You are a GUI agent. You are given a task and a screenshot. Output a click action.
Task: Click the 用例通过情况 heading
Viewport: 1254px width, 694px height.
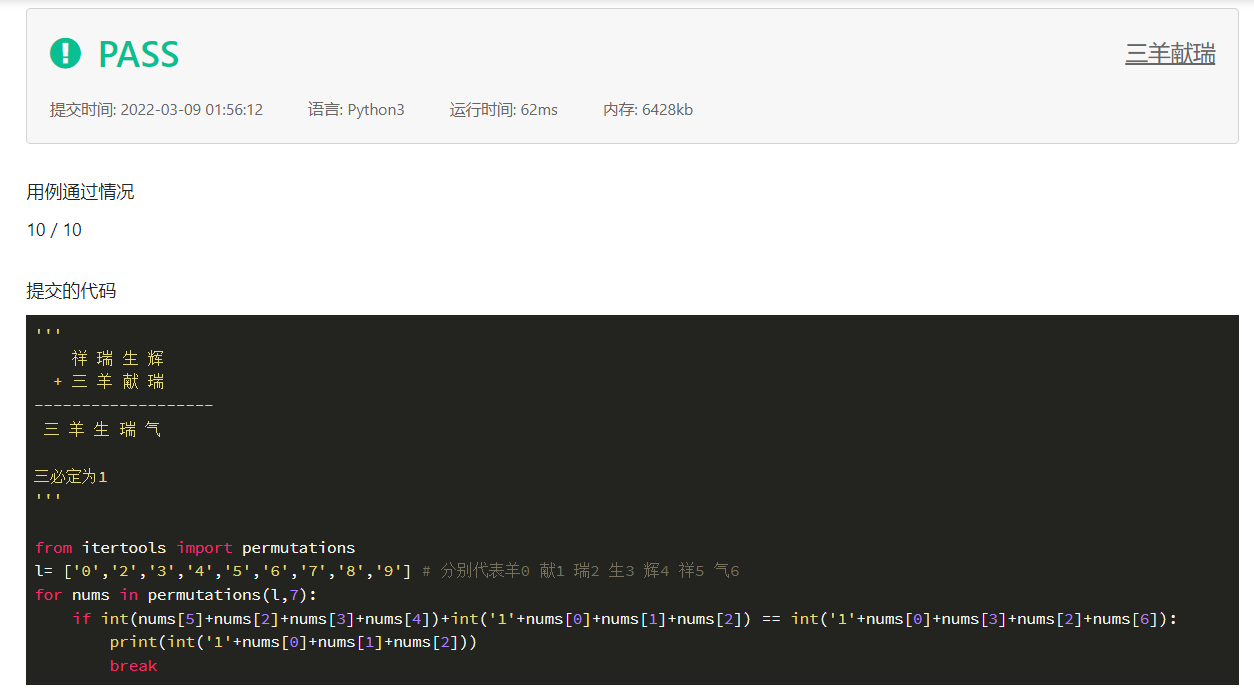point(80,192)
